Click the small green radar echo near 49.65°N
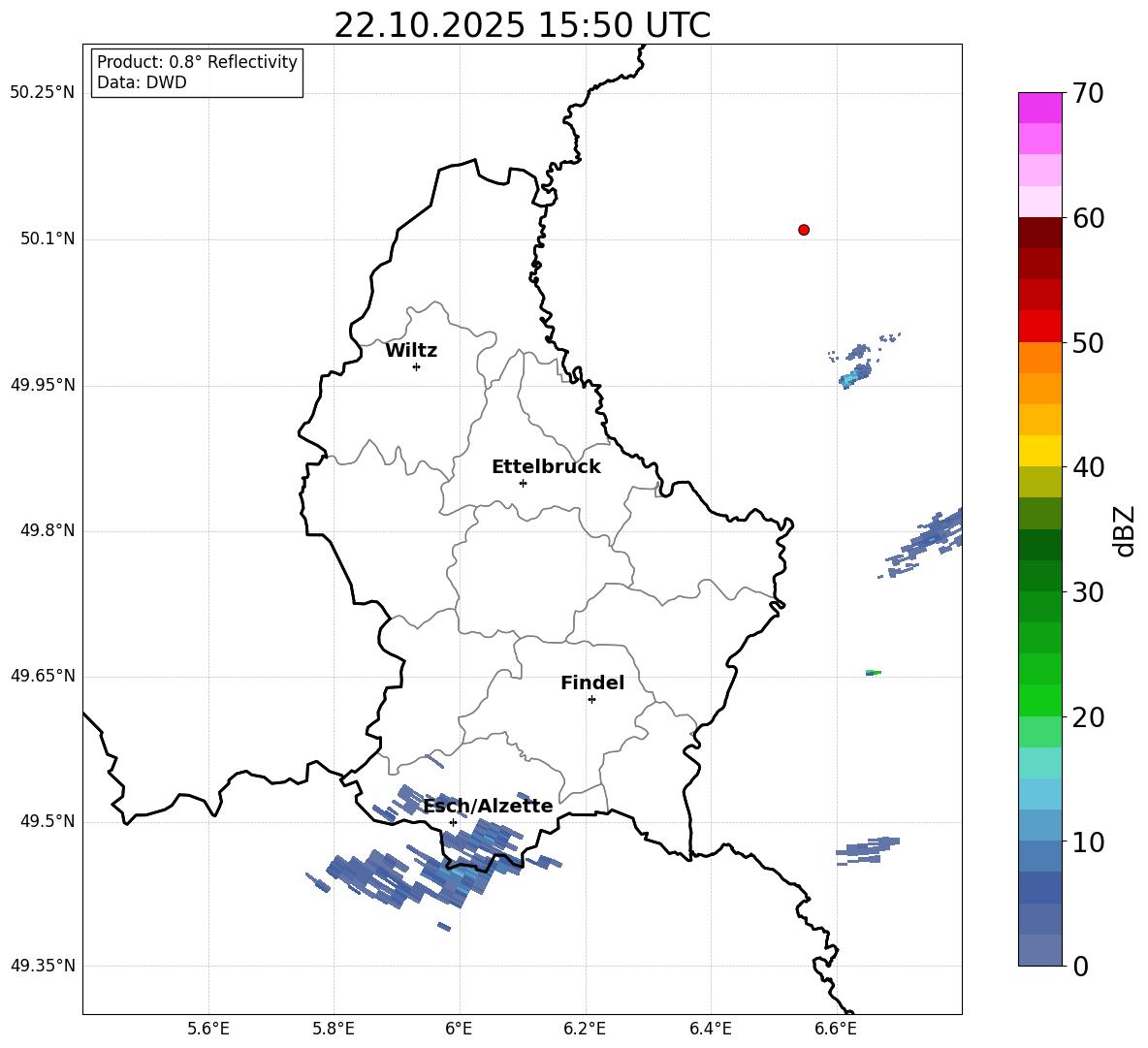 (873, 673)
